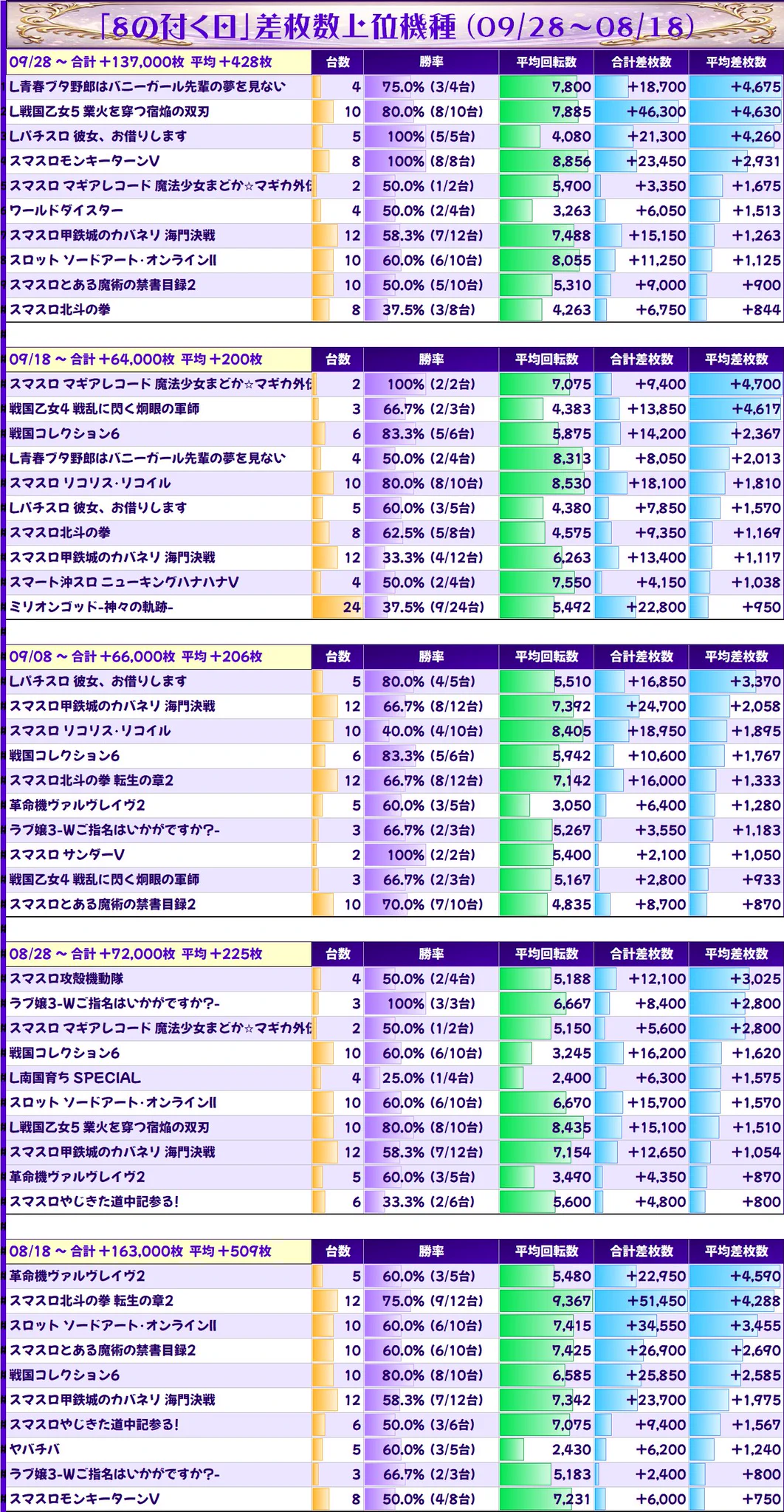The height and width of the screenshot is (1512, 784).
Task: Click 勝率 column header in 09/28 table
Action: tap(430, 62)
